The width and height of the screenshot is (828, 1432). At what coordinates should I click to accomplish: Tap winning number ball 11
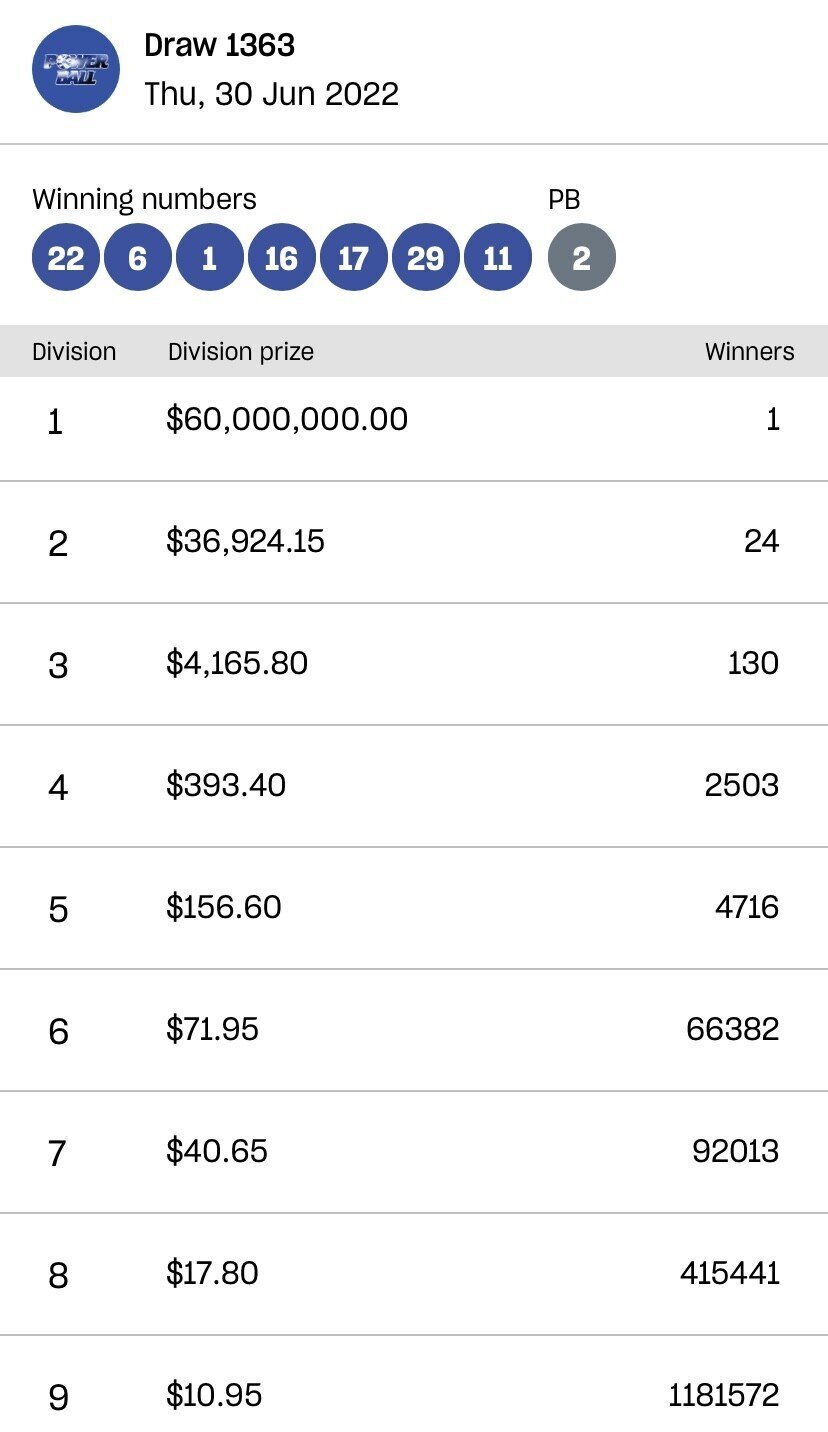[x=497, y=259]
